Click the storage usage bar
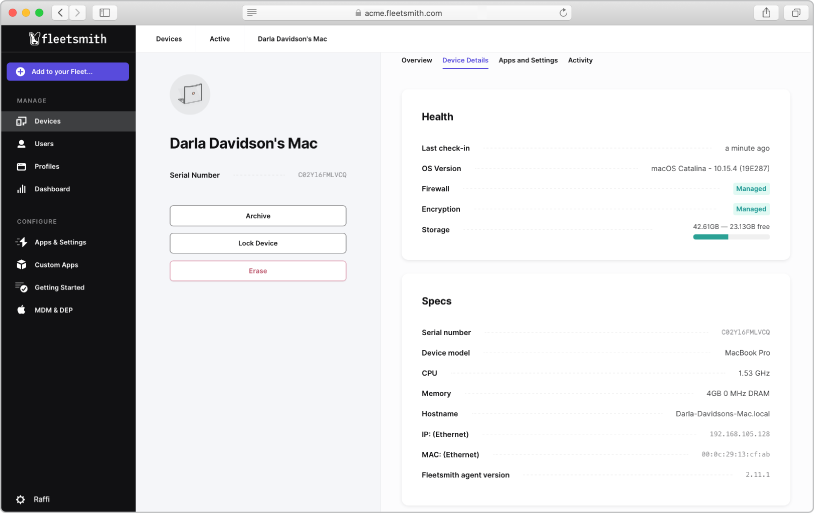 [731, 237]
